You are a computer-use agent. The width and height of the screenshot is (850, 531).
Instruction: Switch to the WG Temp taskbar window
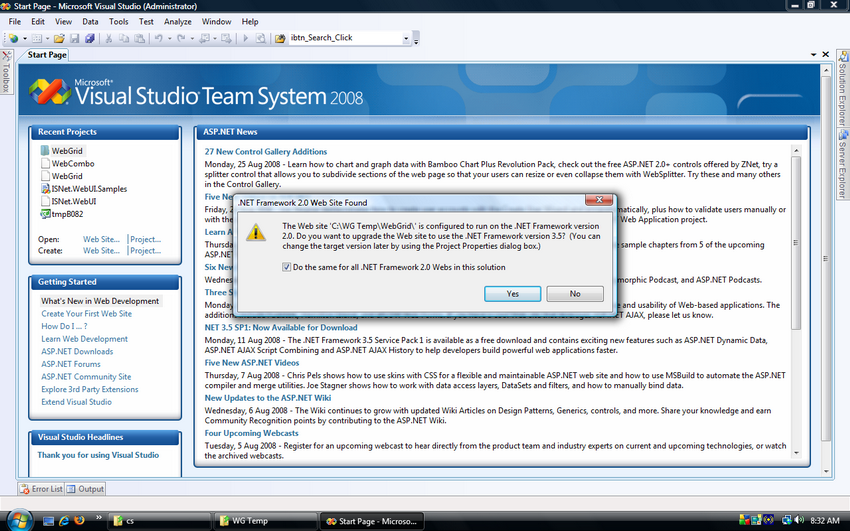click(265, 521)
